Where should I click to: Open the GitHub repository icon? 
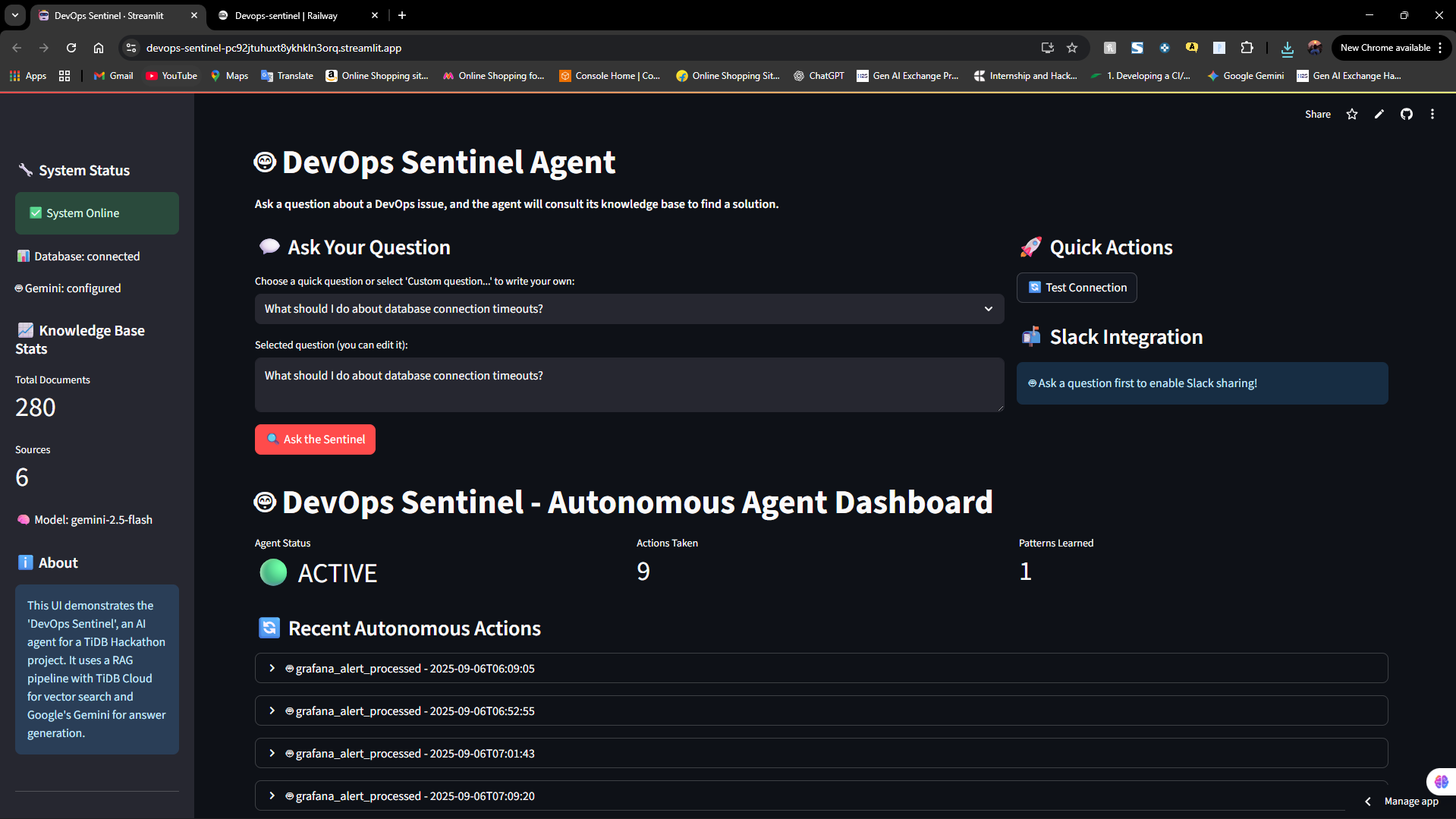click(x=1406, y=114)
